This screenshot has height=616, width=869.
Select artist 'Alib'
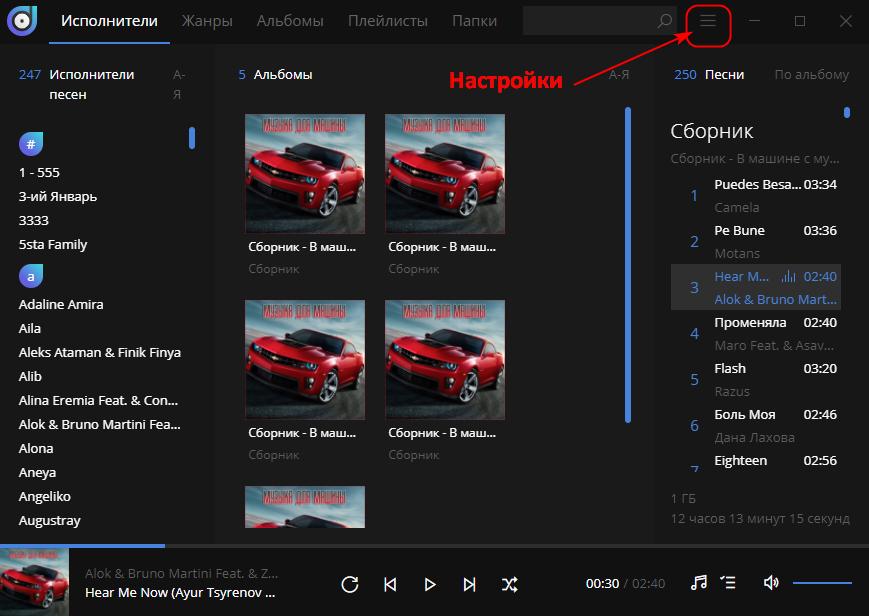(30, 376)
